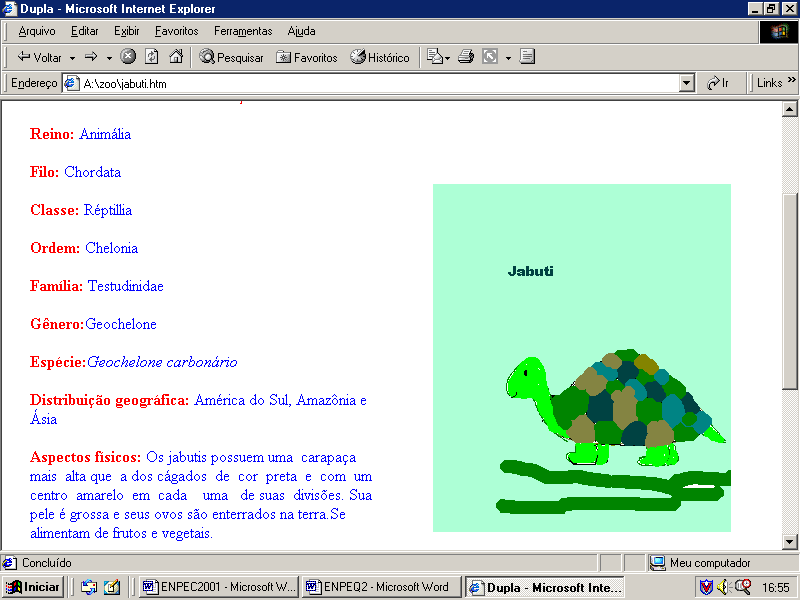
Task: Click the text Chelonia
Action: pyautogui.click(x=112, y=248)
